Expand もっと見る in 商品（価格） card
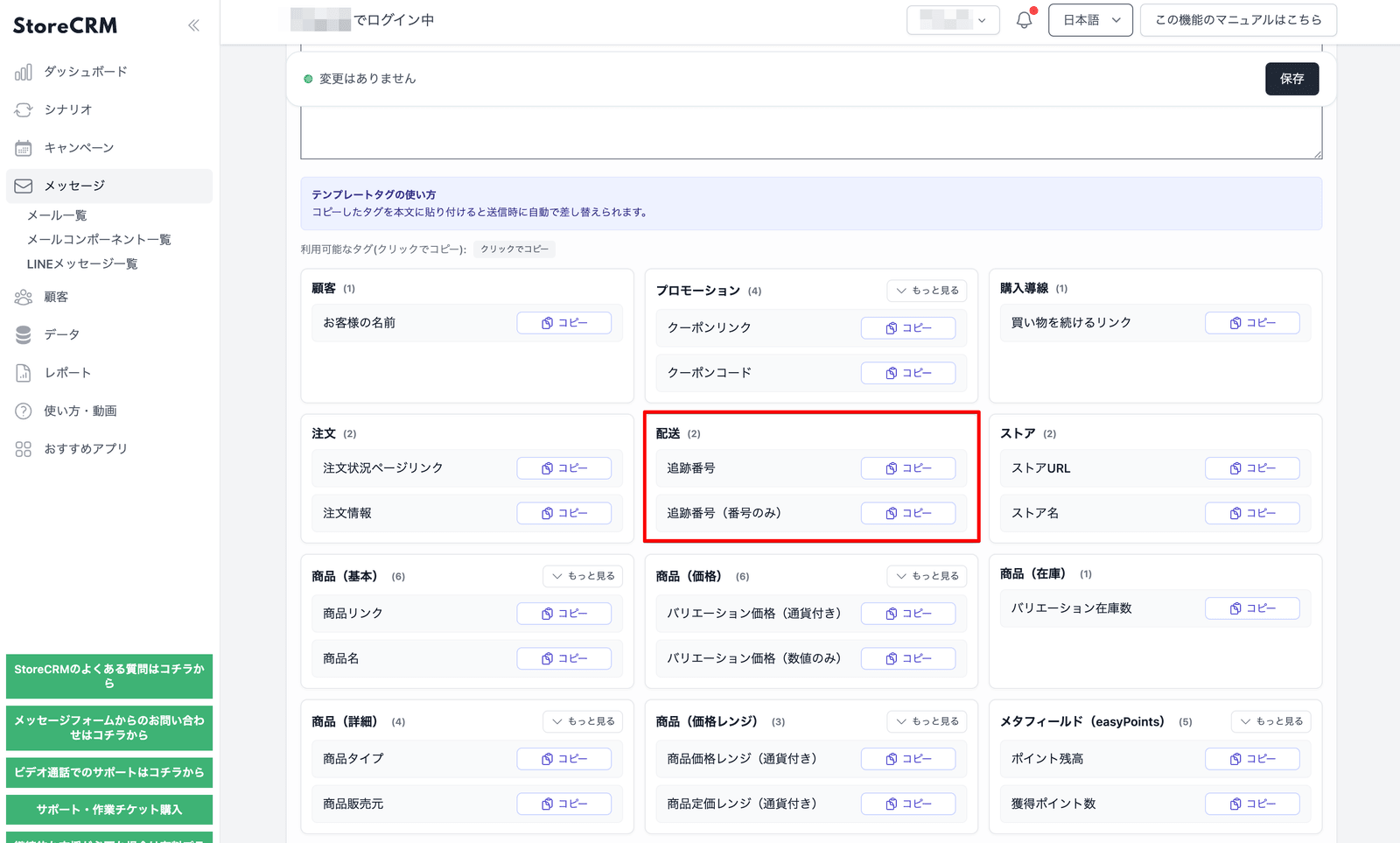The image size is (1400, 843). [x=927, y=576]
